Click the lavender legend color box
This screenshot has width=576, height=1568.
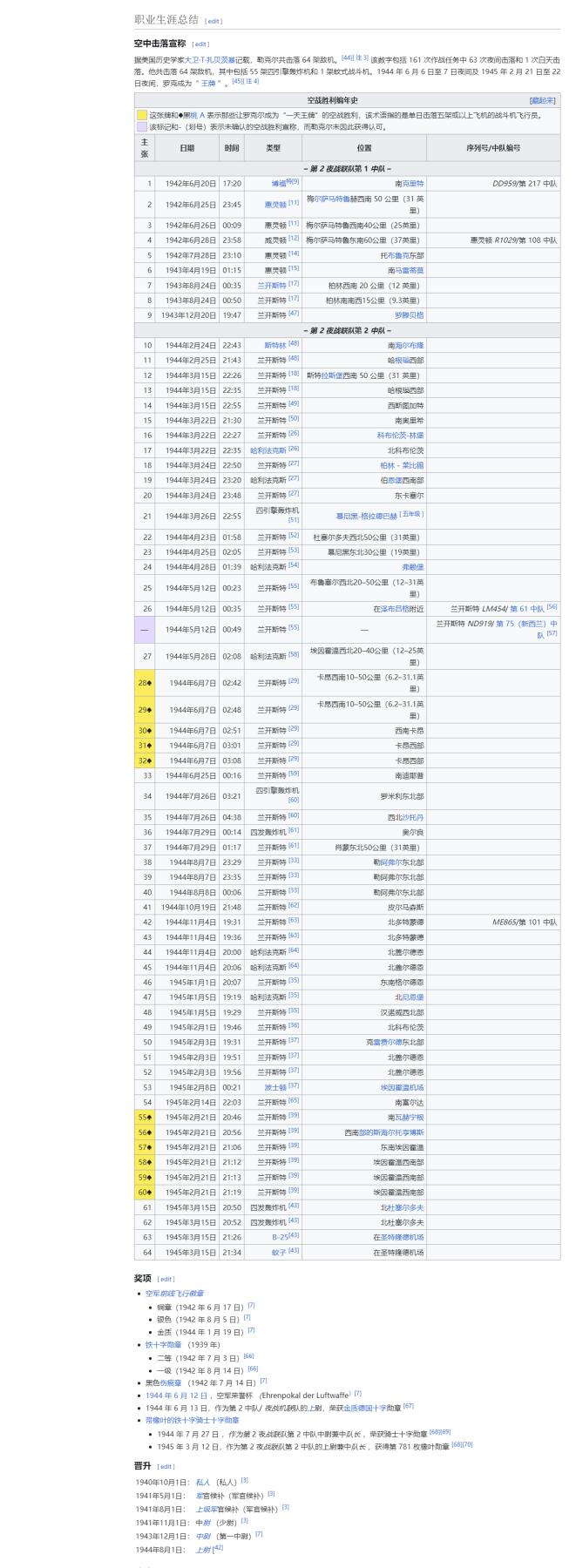[141, 126]
